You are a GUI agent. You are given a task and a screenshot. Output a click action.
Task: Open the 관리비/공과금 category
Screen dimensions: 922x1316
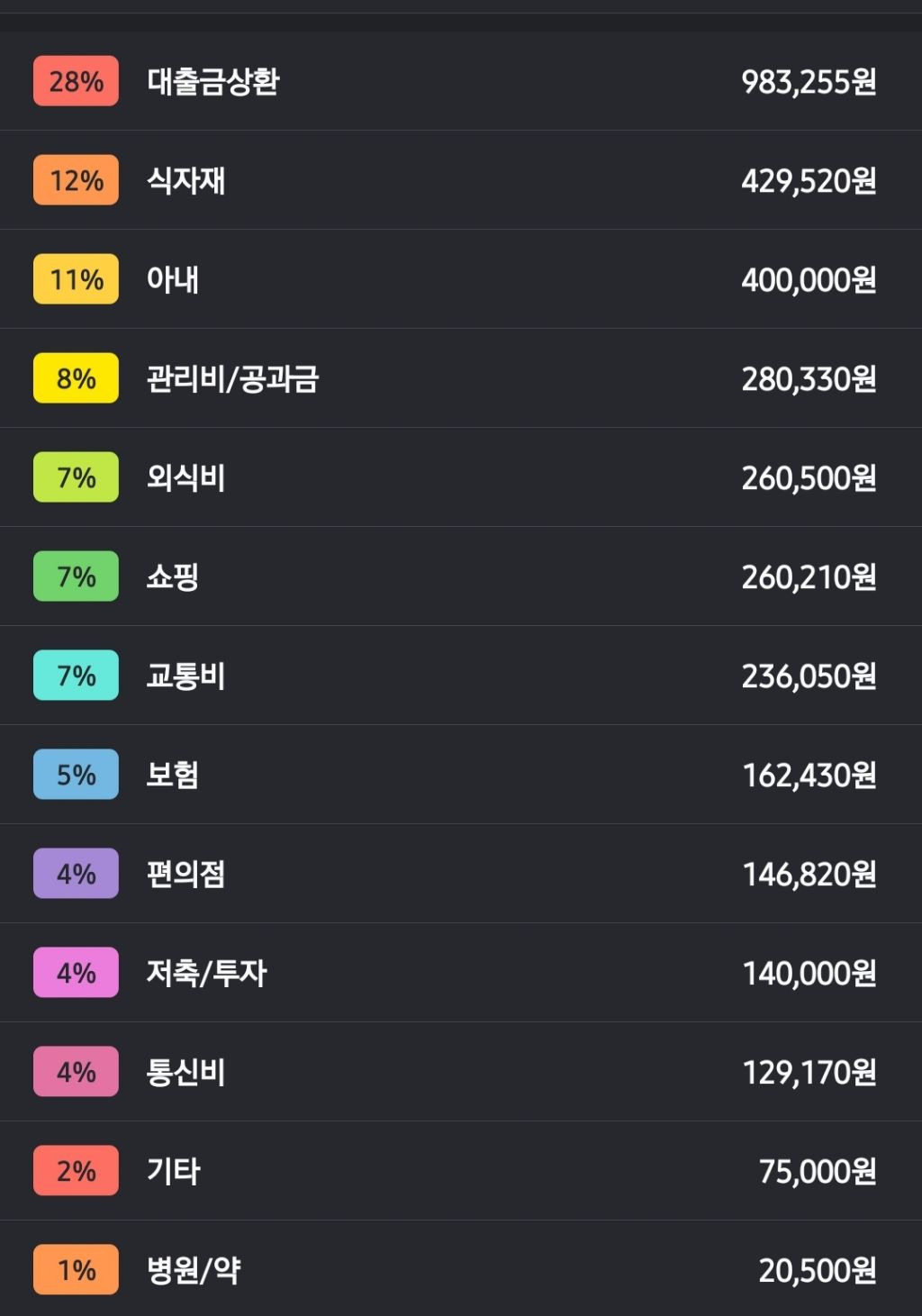point(461,378)
